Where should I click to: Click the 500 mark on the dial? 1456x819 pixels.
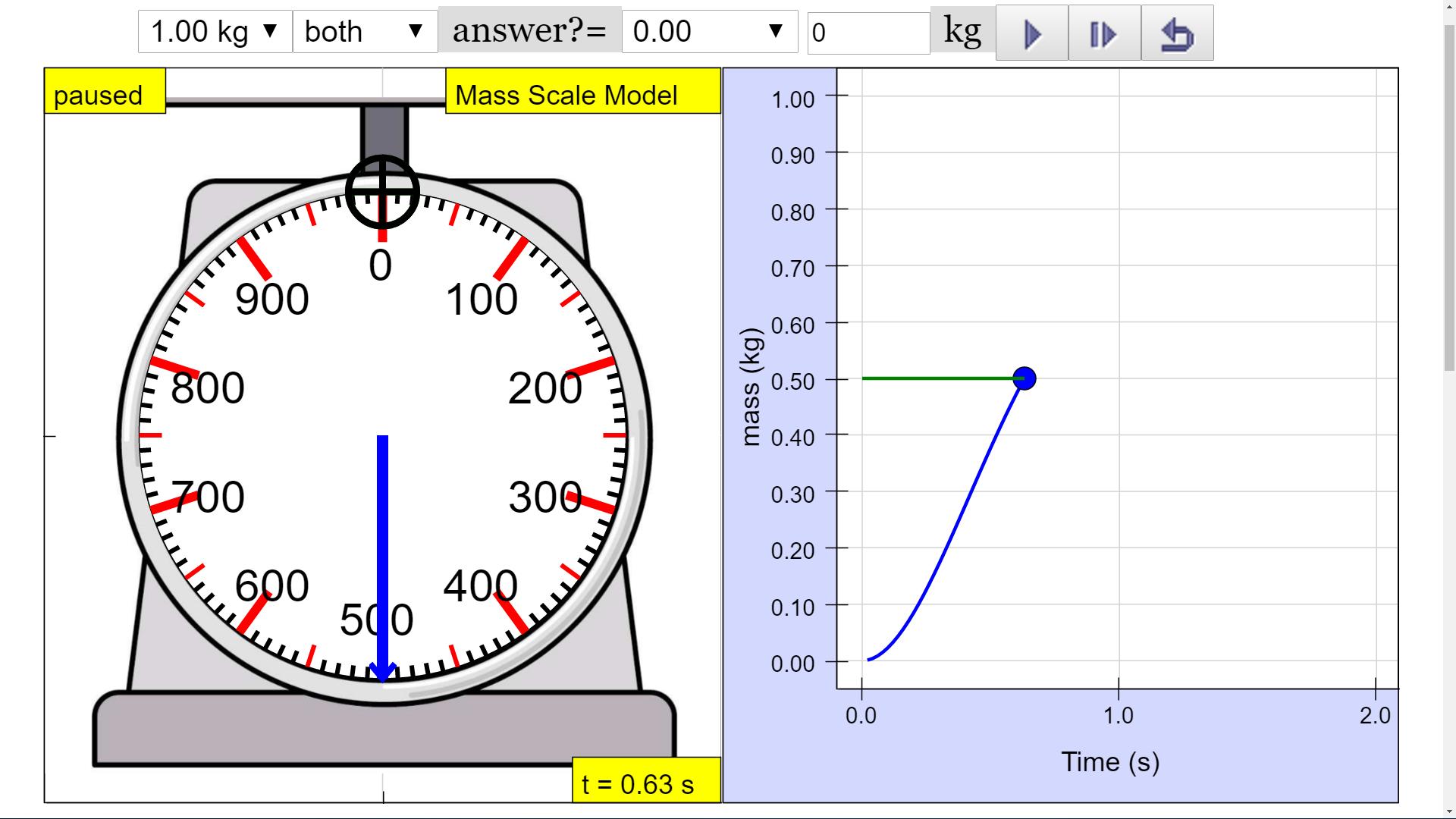coord(376,620)
